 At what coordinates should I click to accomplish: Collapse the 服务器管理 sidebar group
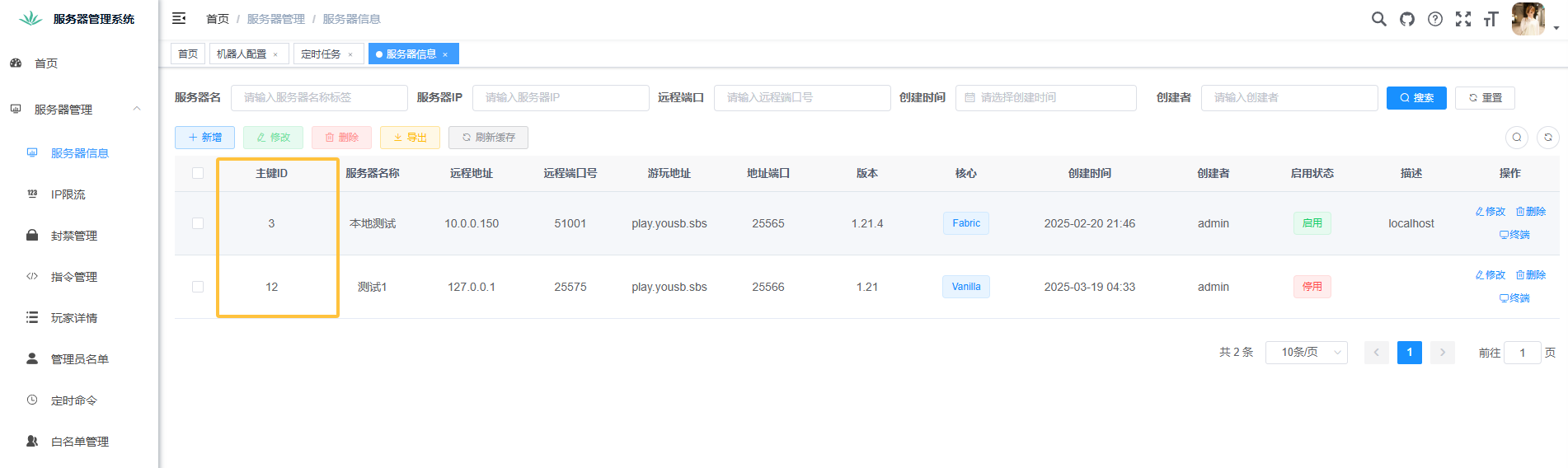click(78, 110)
